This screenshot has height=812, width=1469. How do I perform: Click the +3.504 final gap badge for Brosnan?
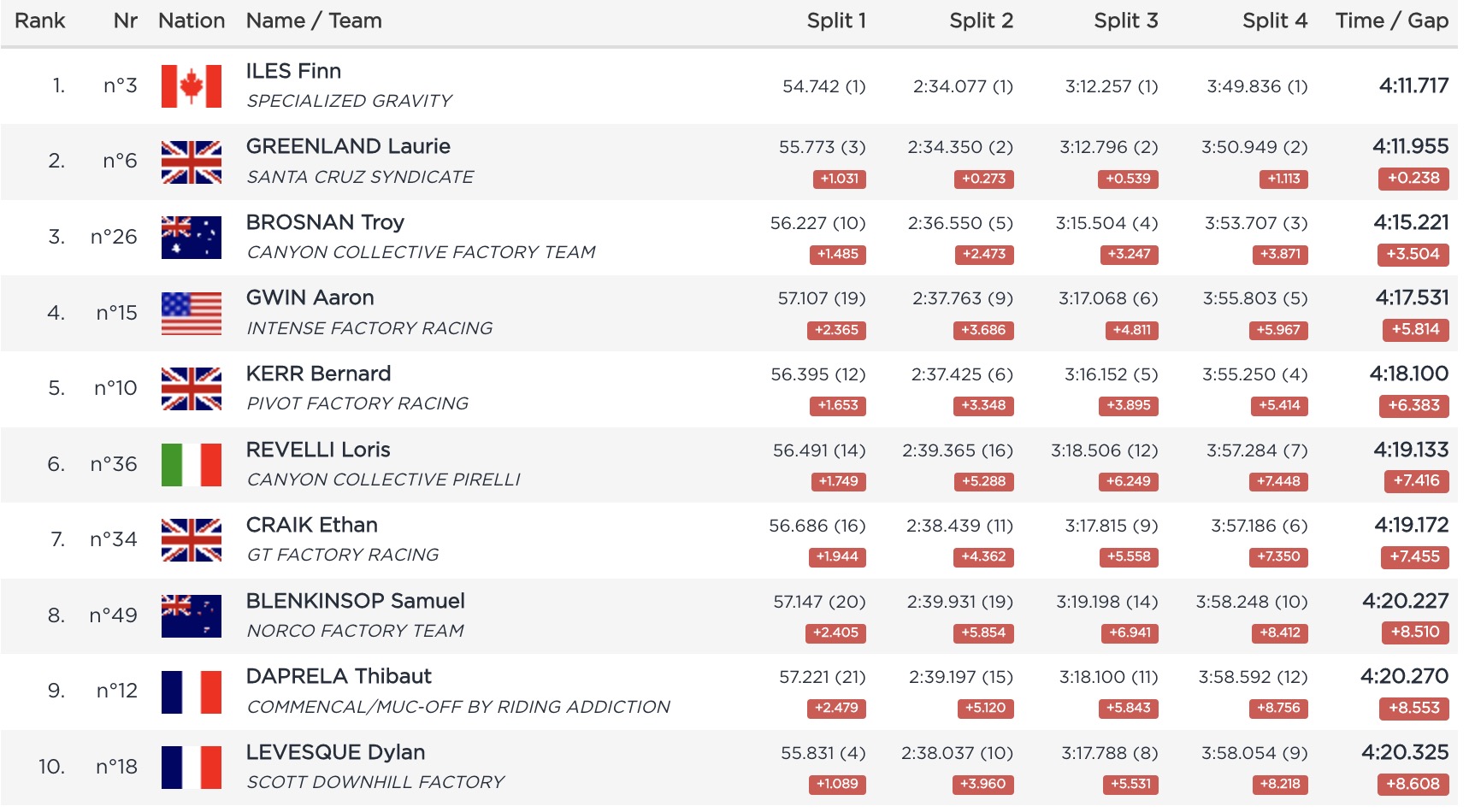(x=1413, y=255)
